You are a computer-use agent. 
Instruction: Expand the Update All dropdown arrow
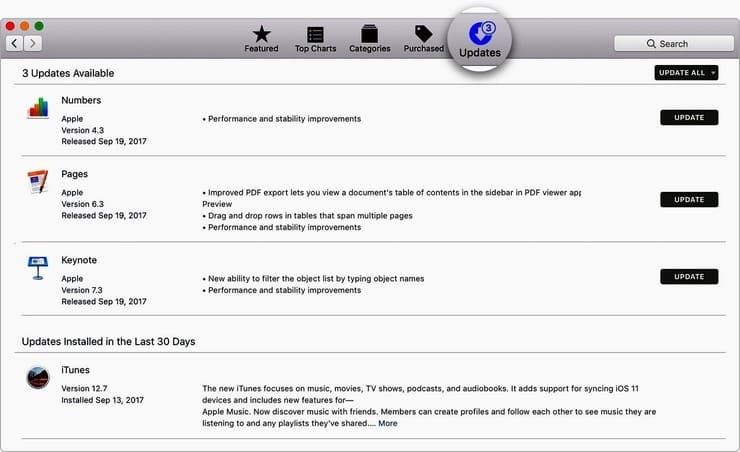[713, 73]
